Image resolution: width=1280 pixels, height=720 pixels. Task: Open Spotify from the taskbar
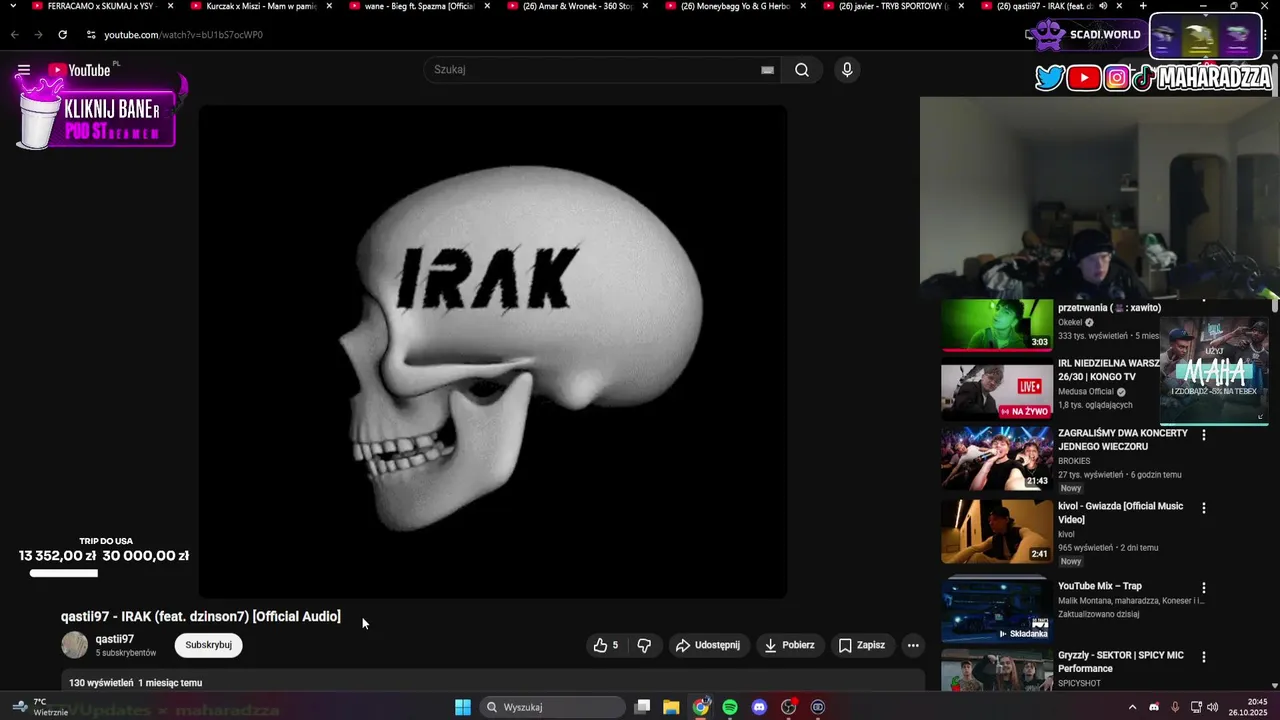tap(730, 707)
